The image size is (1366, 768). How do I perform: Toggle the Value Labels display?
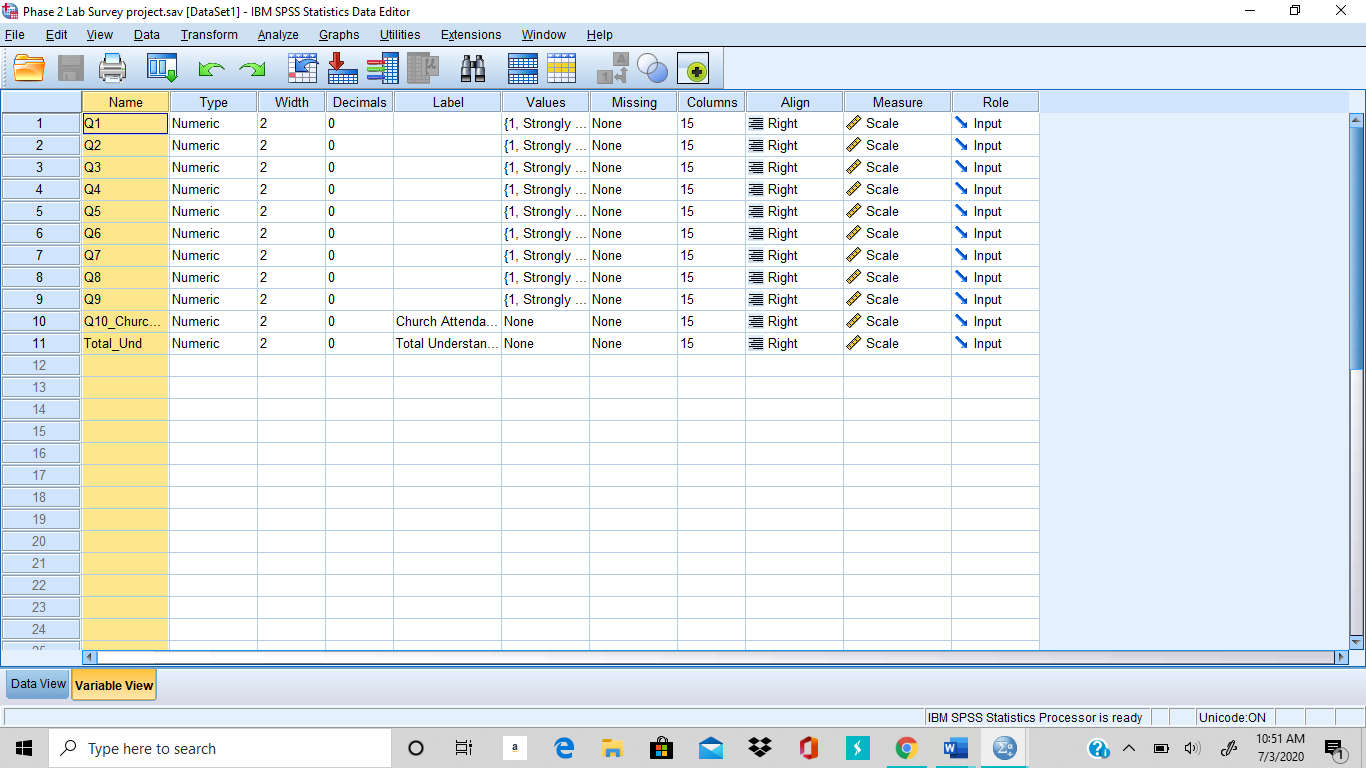(612, 68)
